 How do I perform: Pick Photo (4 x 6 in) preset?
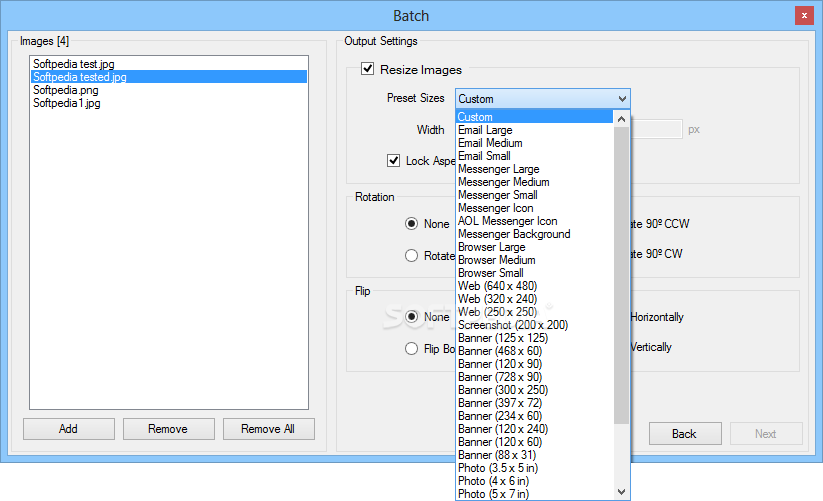point(534,481)
